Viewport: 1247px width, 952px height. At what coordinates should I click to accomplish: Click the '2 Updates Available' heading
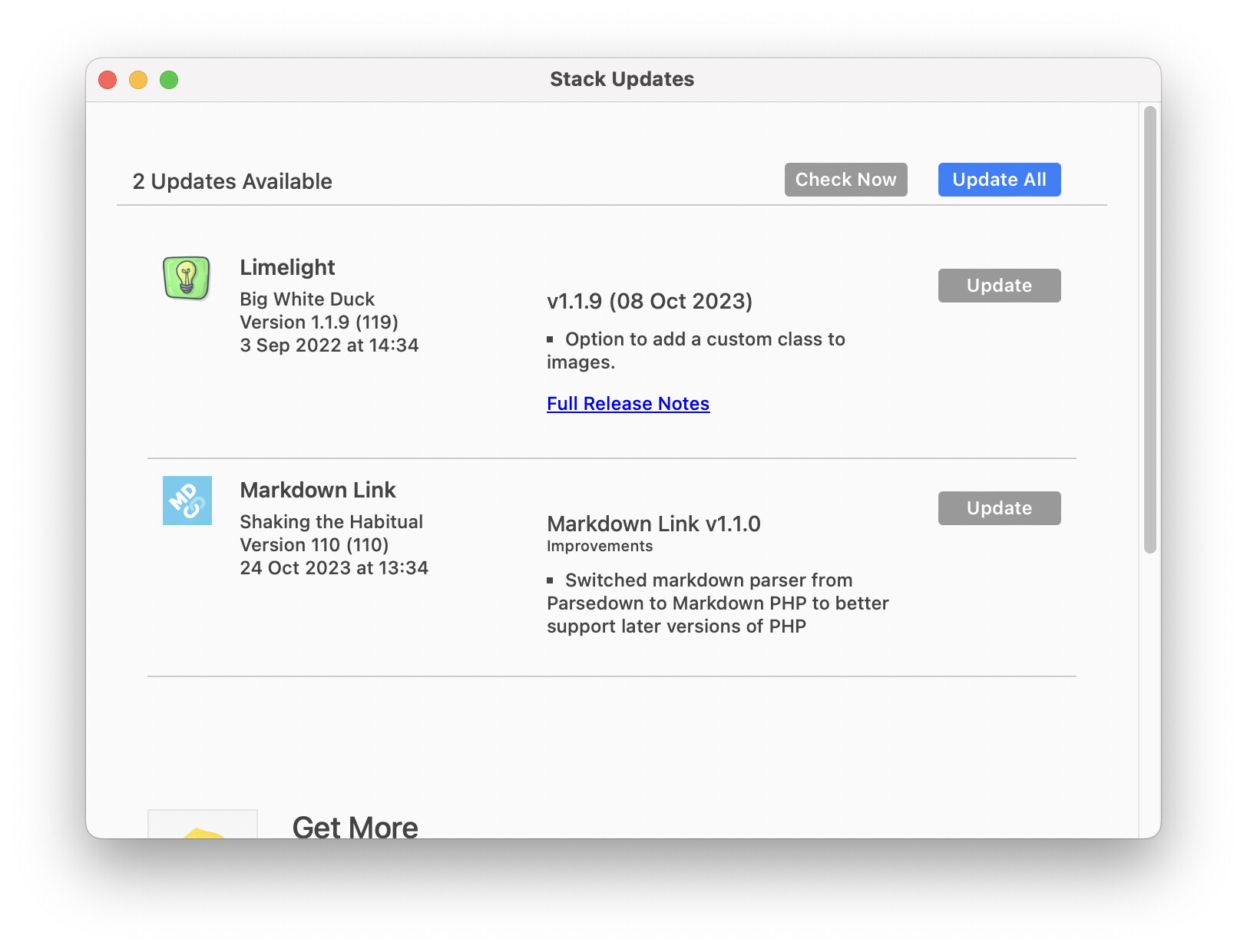(x=232, y=182)
